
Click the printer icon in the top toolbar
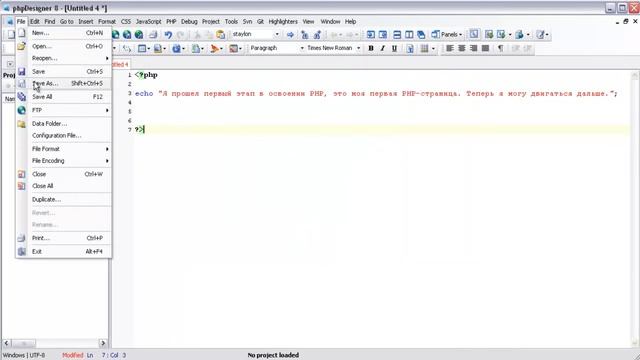[x=153, y=35]
